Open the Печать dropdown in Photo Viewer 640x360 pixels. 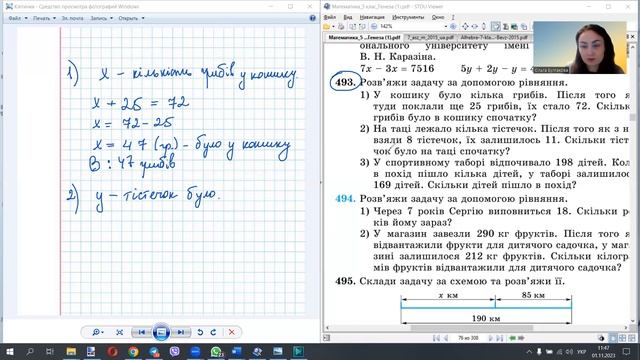[44, 18]
